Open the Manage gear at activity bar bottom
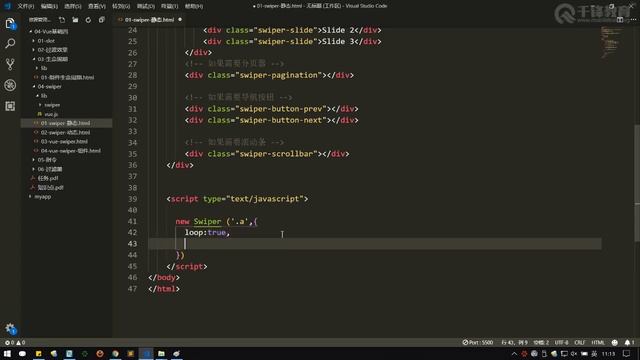This screenshot has height=360, width=640. (x=10, y=328)
